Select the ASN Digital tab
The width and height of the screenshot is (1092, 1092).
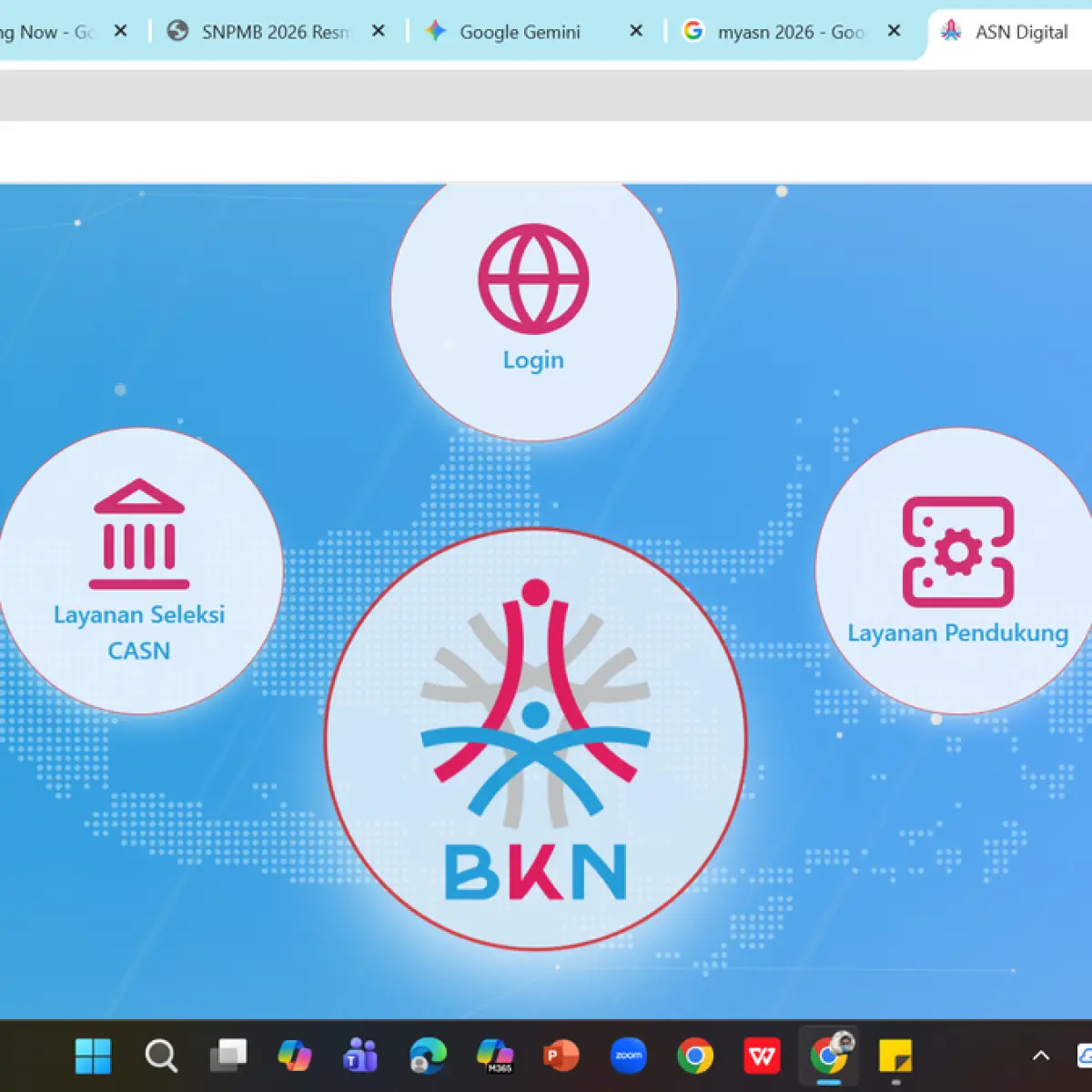coord(1010,32)
